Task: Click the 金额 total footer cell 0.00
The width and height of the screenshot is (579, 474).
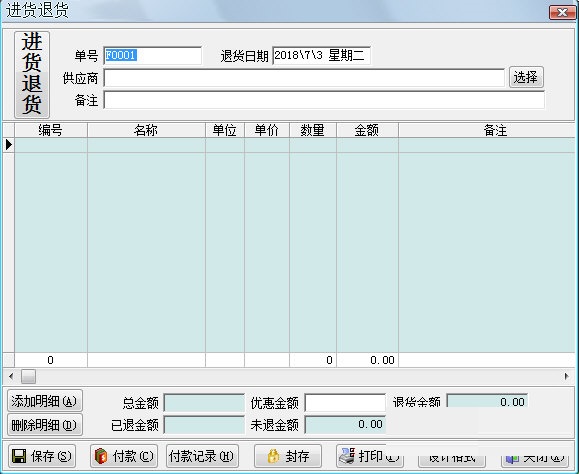Action: [367, 360]
